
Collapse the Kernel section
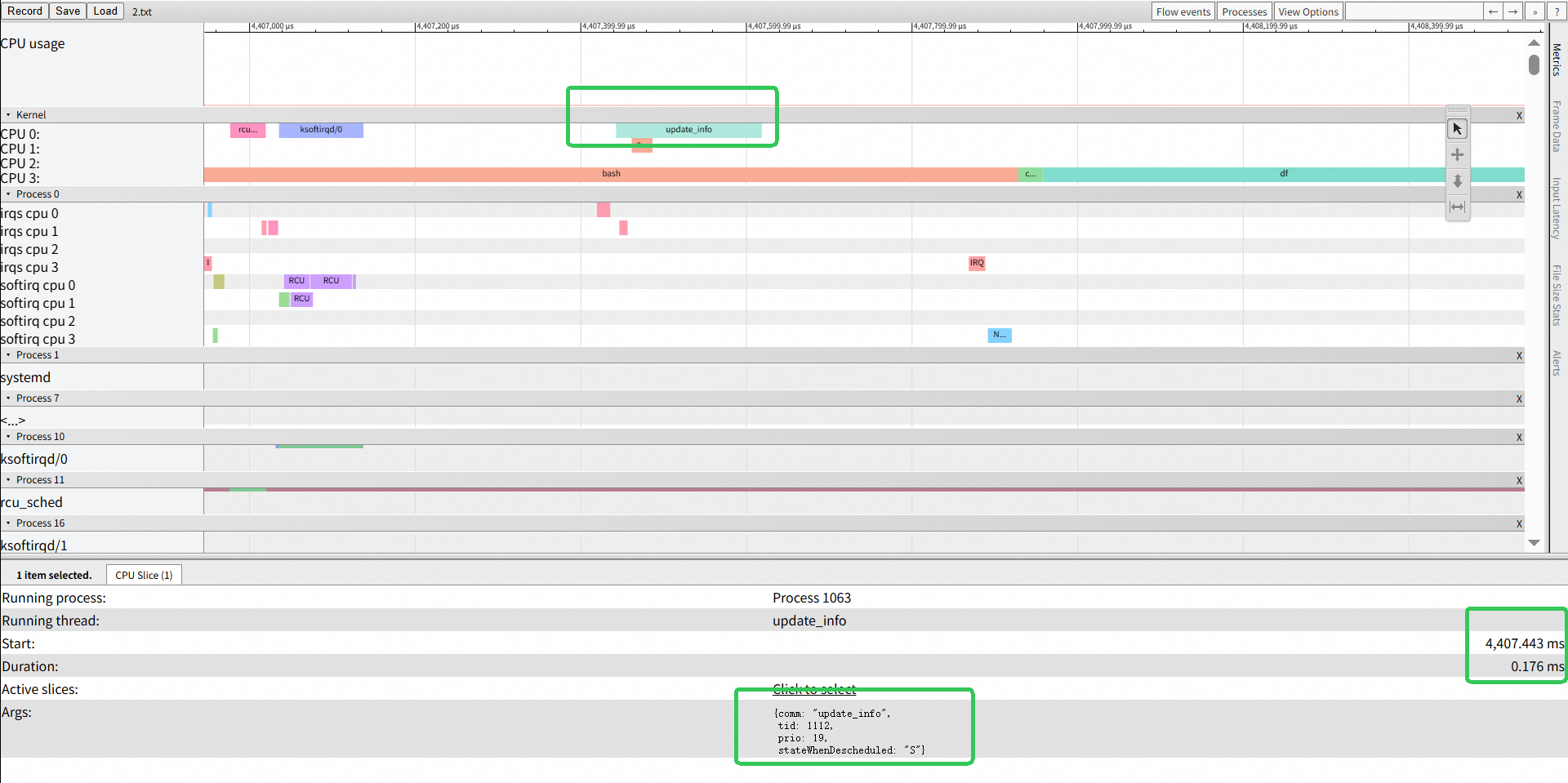(8, 115)
